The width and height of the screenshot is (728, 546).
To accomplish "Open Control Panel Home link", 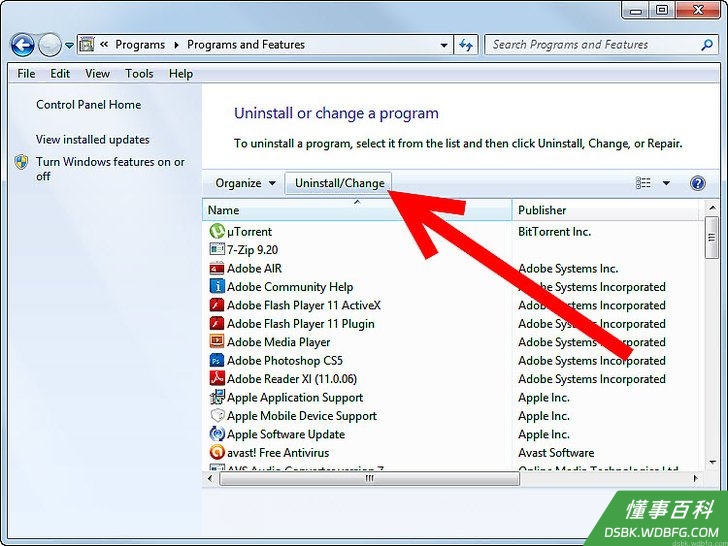I will pyautogui.click(x=89, y=104).
